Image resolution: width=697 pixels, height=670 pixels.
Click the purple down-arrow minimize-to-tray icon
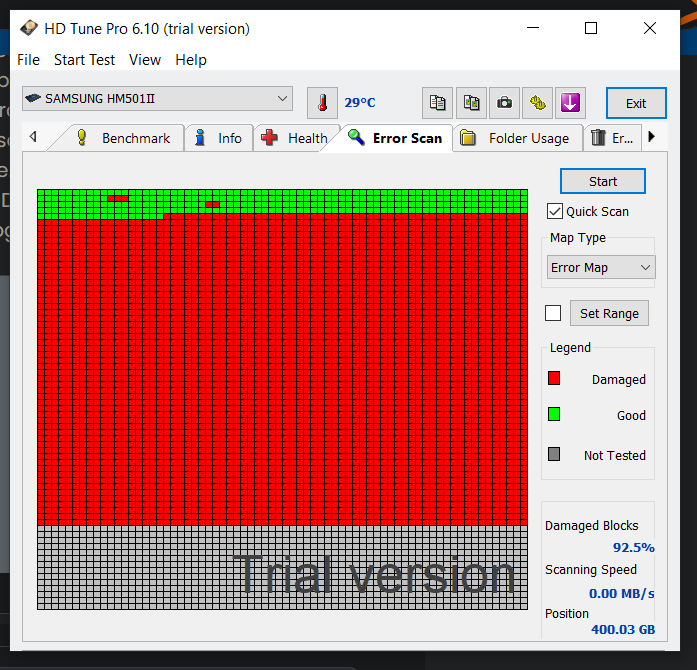[570, 102]
